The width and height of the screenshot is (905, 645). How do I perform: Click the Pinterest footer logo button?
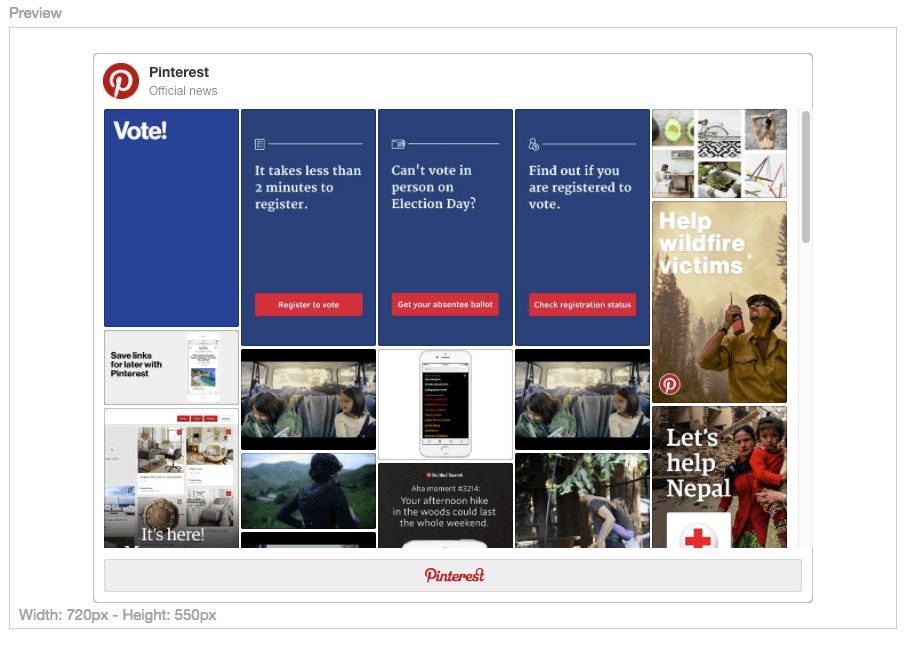click(452, 575)
